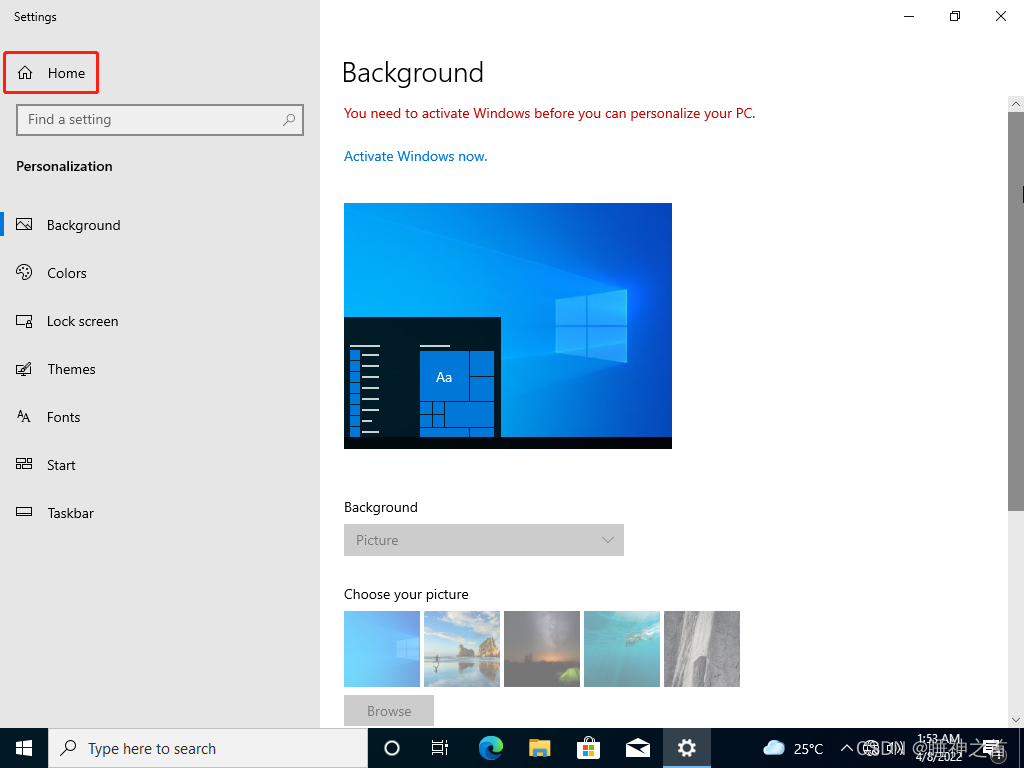Open Cortana circle icon on the taskbar

392,748
